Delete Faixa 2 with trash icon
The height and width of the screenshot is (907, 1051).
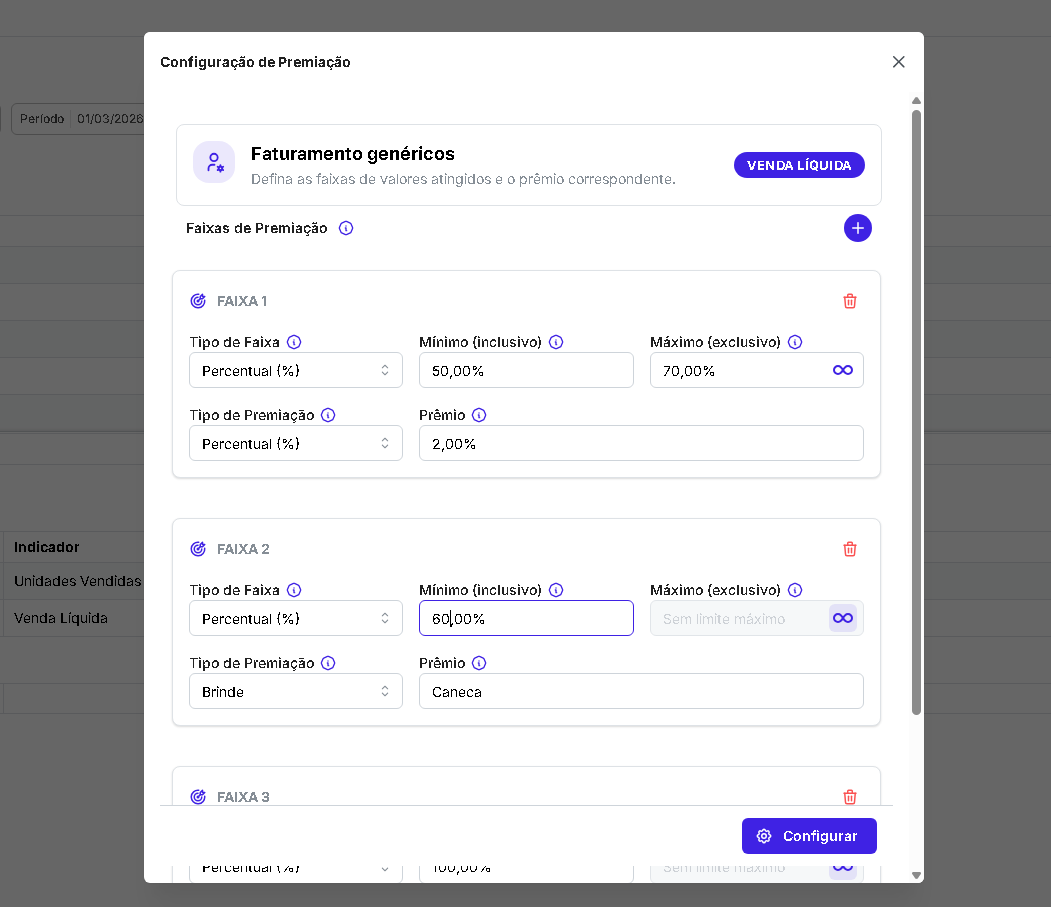click(x=849, y=549)
